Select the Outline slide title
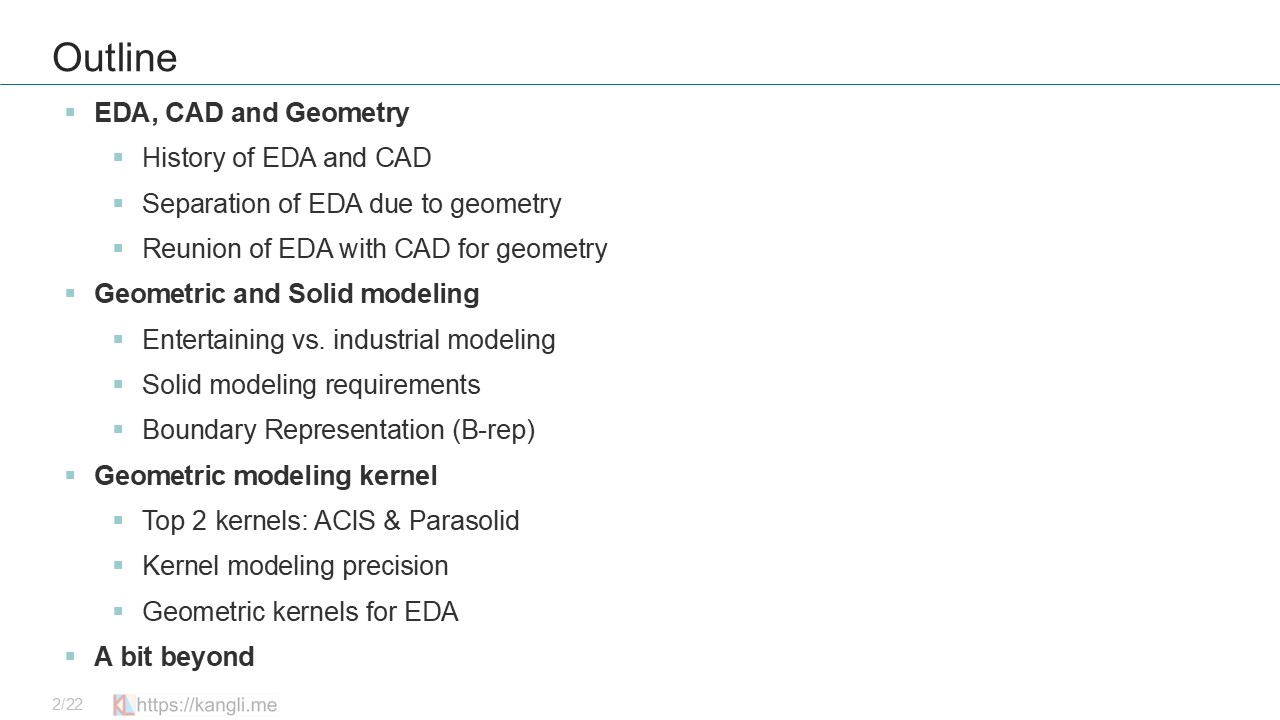This screenshot has height=720, width=1280. point(115,58)
